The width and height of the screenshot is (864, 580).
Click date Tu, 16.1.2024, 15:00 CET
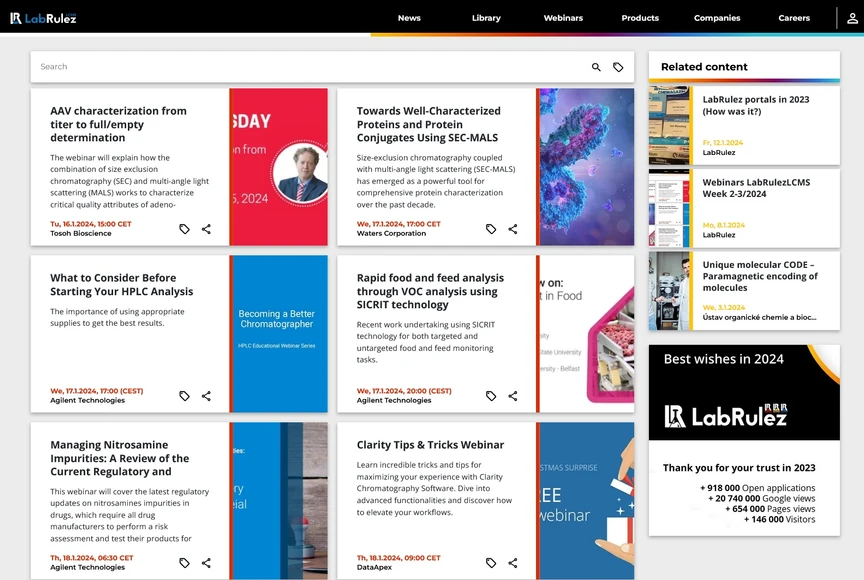[x=91, y=224]
